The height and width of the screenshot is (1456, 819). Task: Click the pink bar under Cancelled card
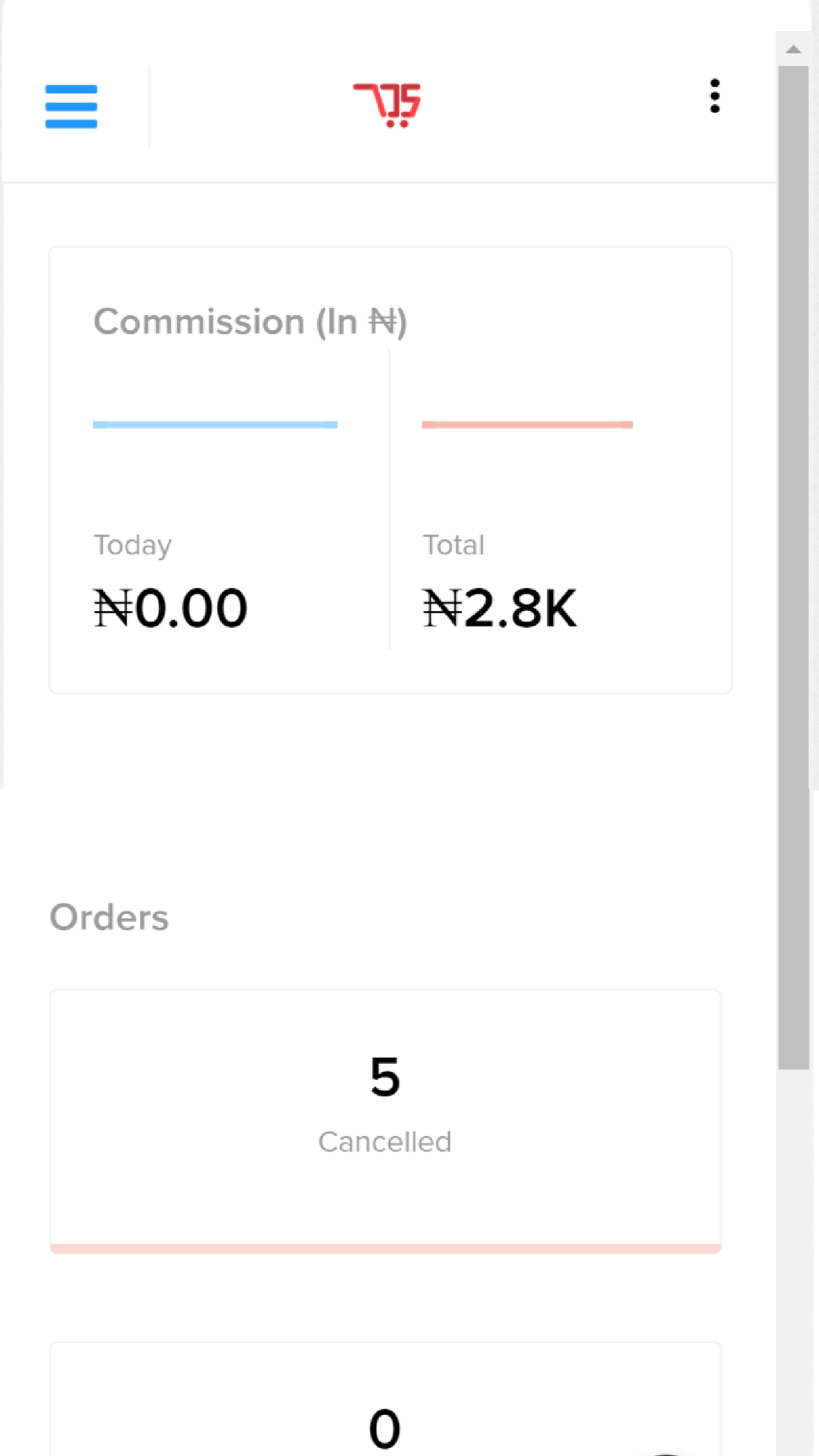point(385,1248)
